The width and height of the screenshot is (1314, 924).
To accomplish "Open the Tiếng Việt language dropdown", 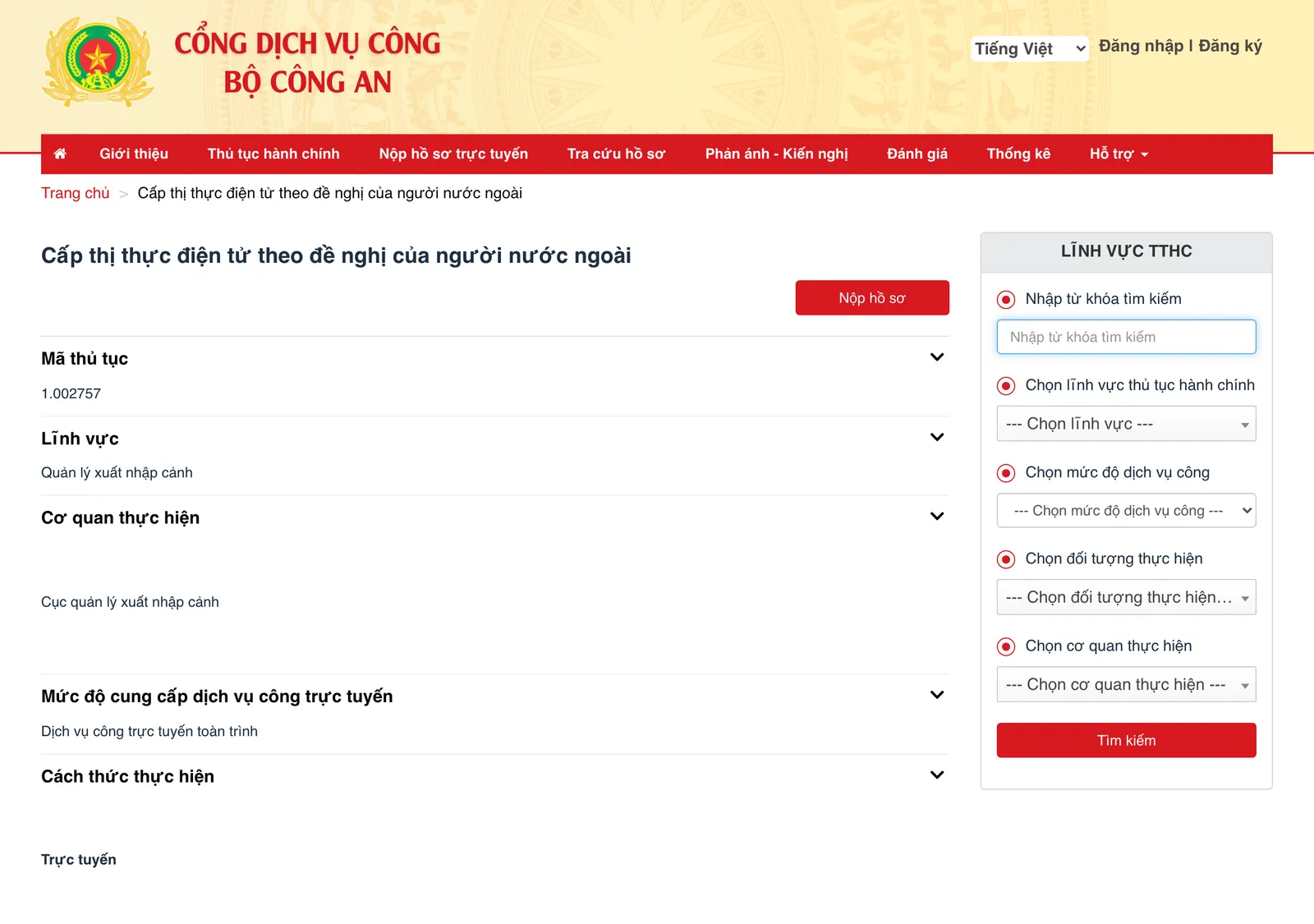I will (1030, 48).
